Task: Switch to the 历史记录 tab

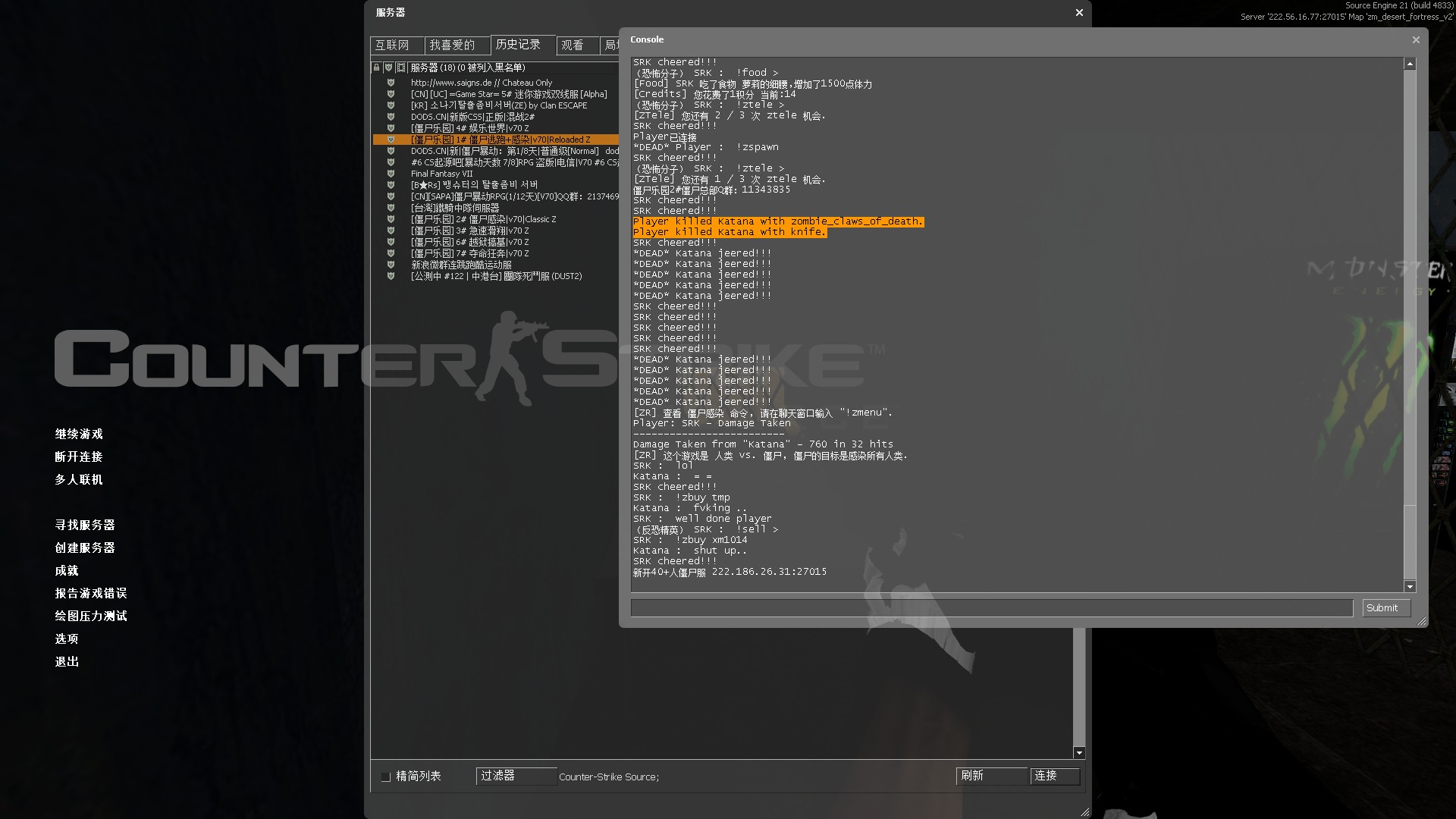Action: pyautogui.click(x=522, y=45)
